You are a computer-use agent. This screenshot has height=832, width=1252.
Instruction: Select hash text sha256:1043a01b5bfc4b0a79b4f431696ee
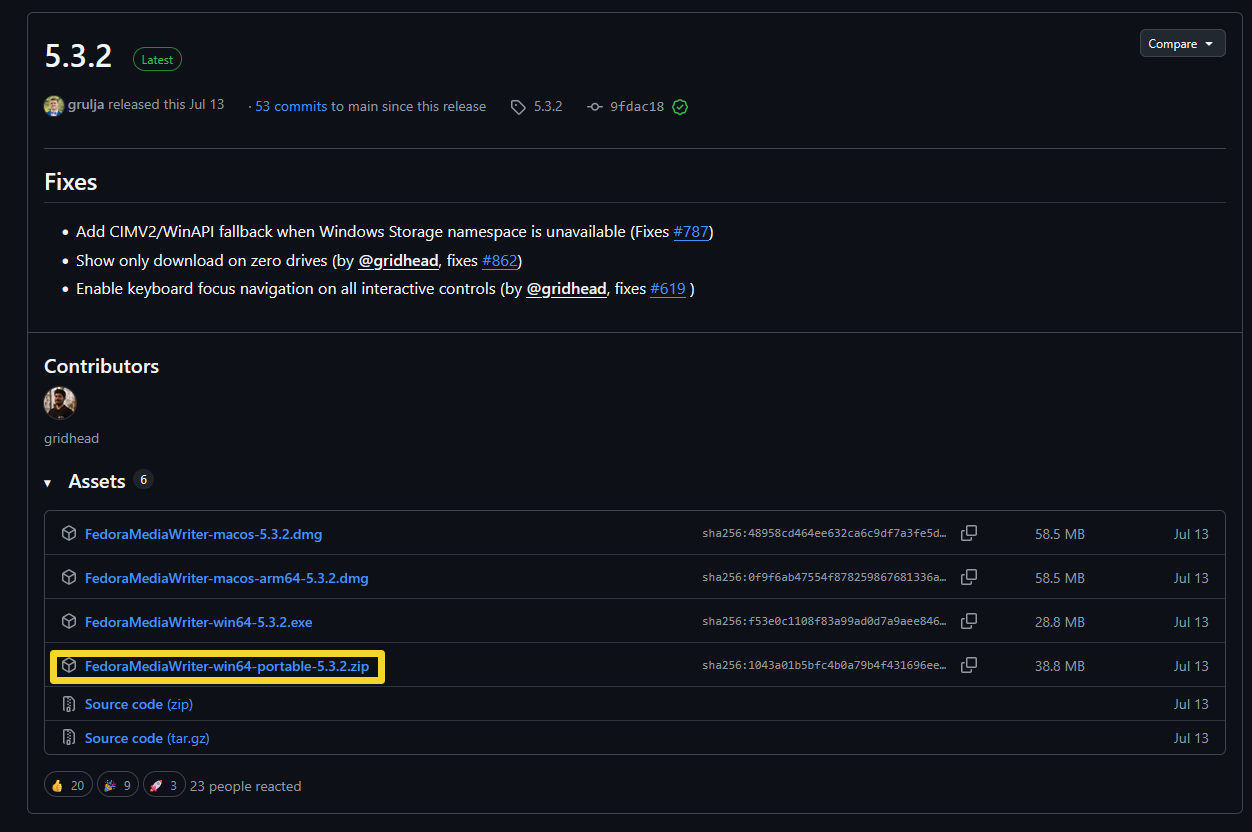824,666
